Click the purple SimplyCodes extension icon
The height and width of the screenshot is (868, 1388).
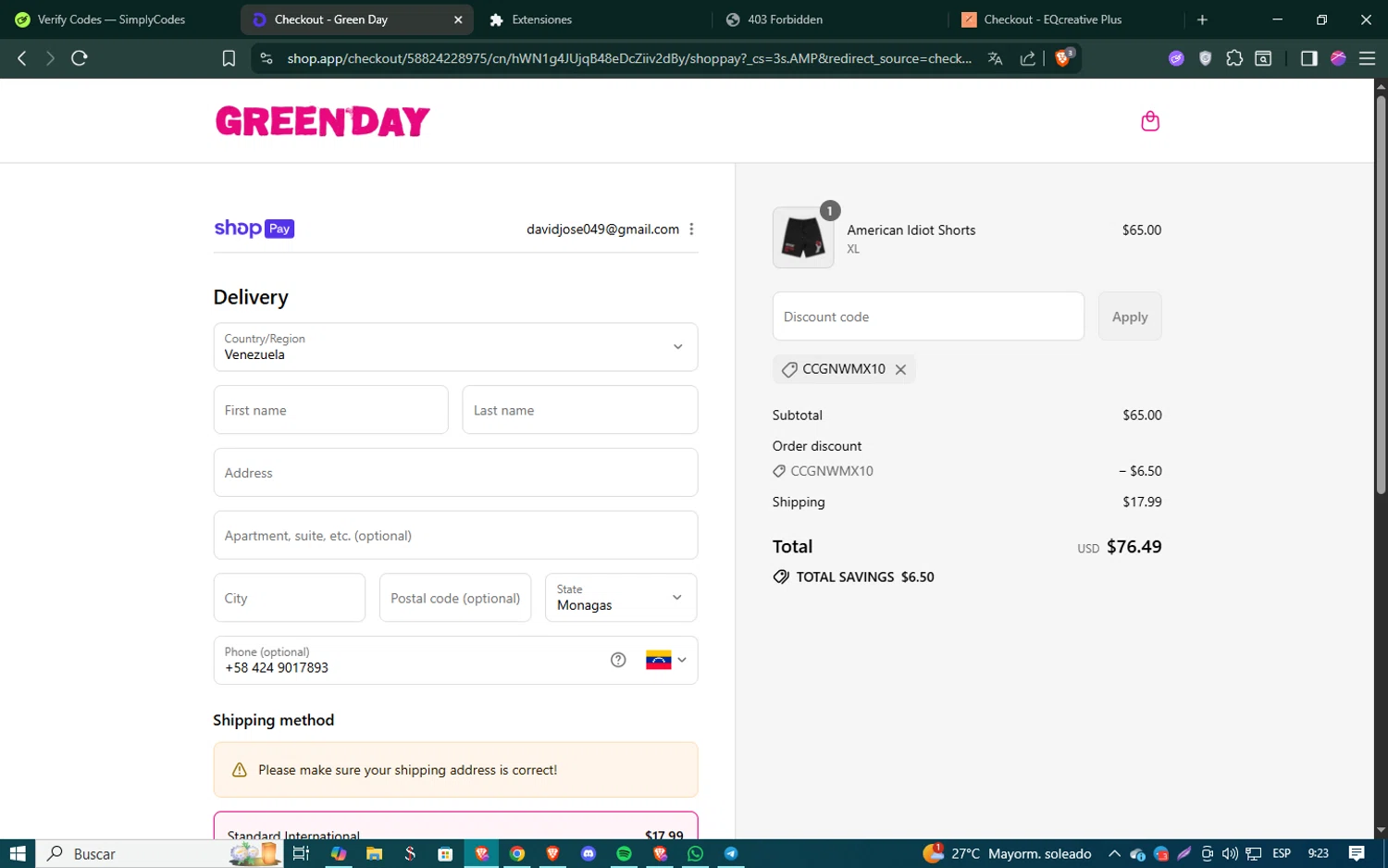[1176, 58]
